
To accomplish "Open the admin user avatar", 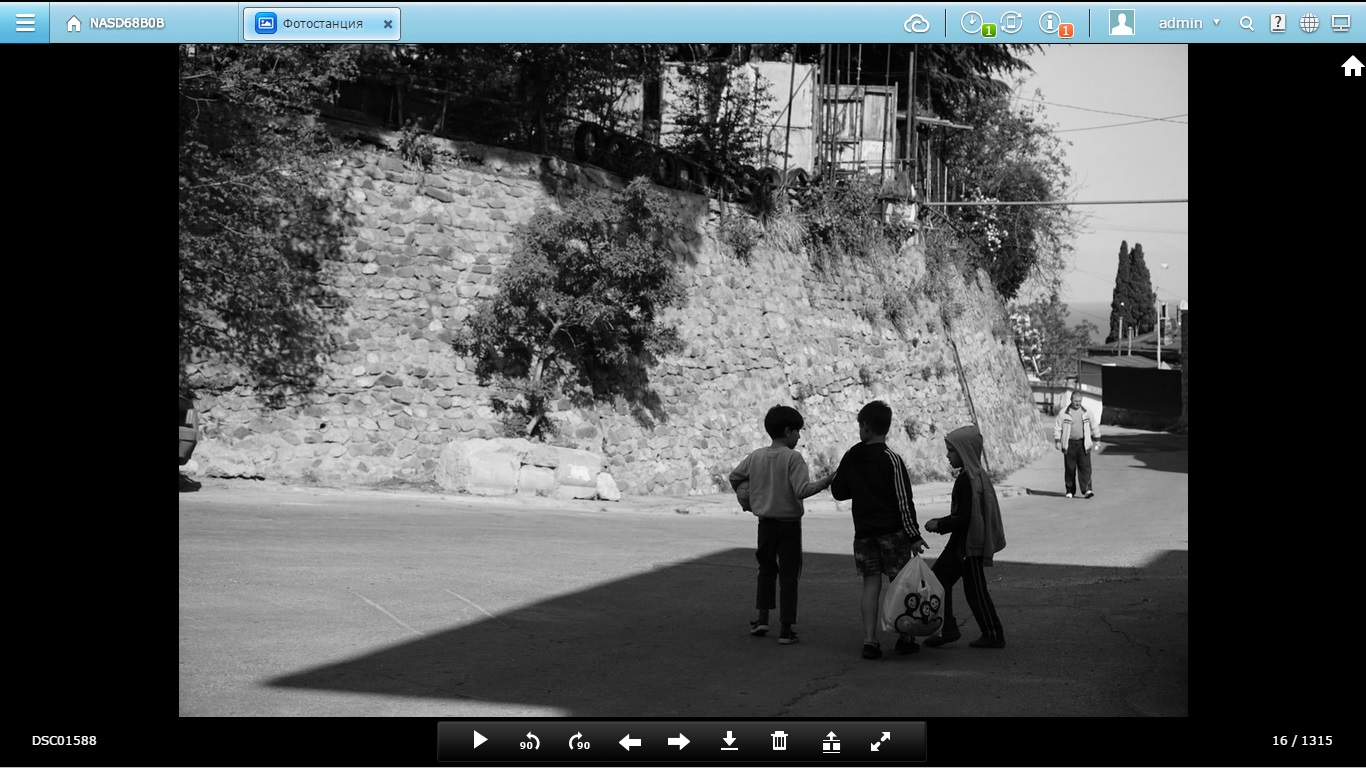I will point(1122,23).
